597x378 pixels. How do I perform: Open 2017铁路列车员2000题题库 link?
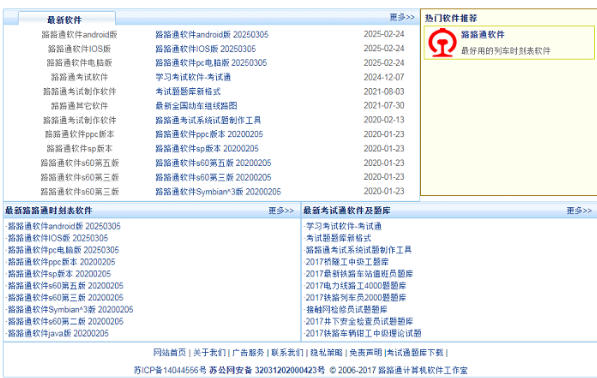(356, 298)
